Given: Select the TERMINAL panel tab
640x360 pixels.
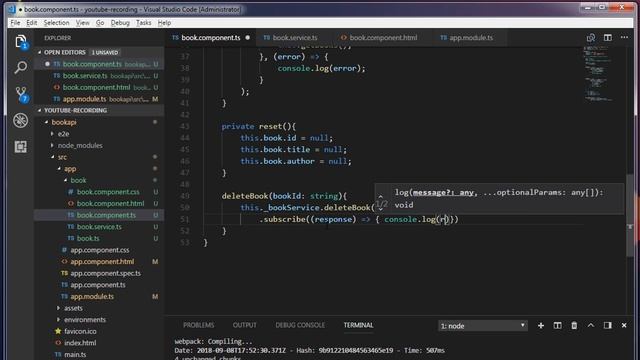Looking at the screenshot, I should pyautogui.click(x=358, y=325).
